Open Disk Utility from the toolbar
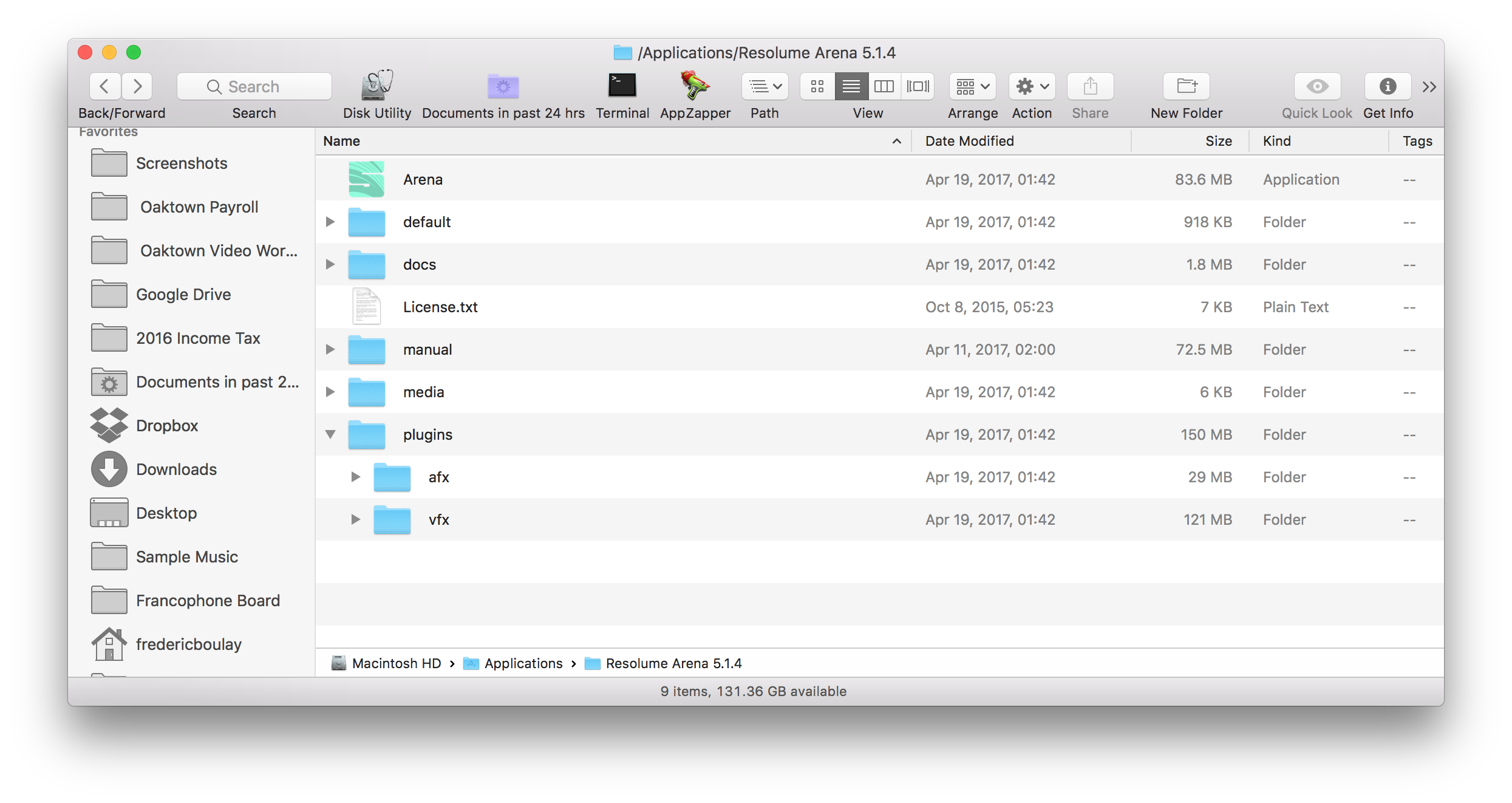 click(x=377, y=86)
